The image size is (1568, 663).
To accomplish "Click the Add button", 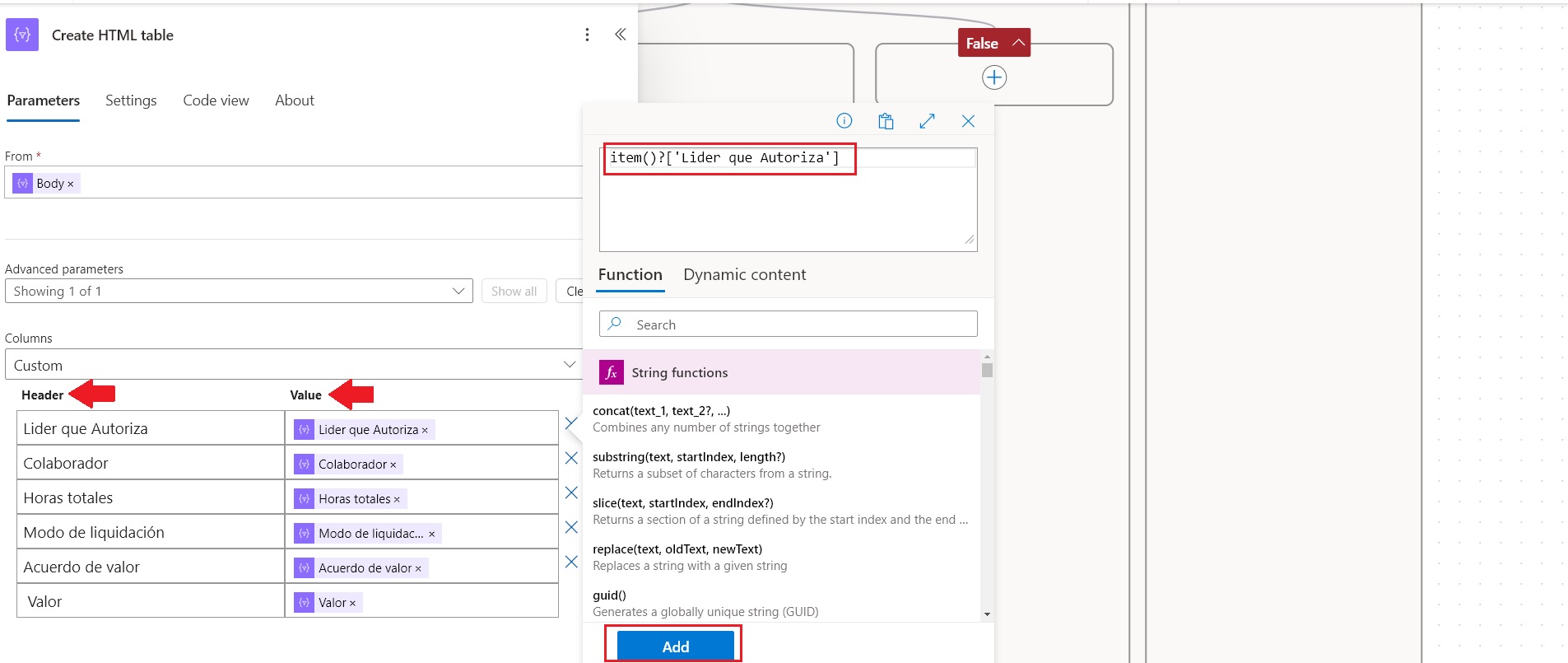I will (675, 646).
